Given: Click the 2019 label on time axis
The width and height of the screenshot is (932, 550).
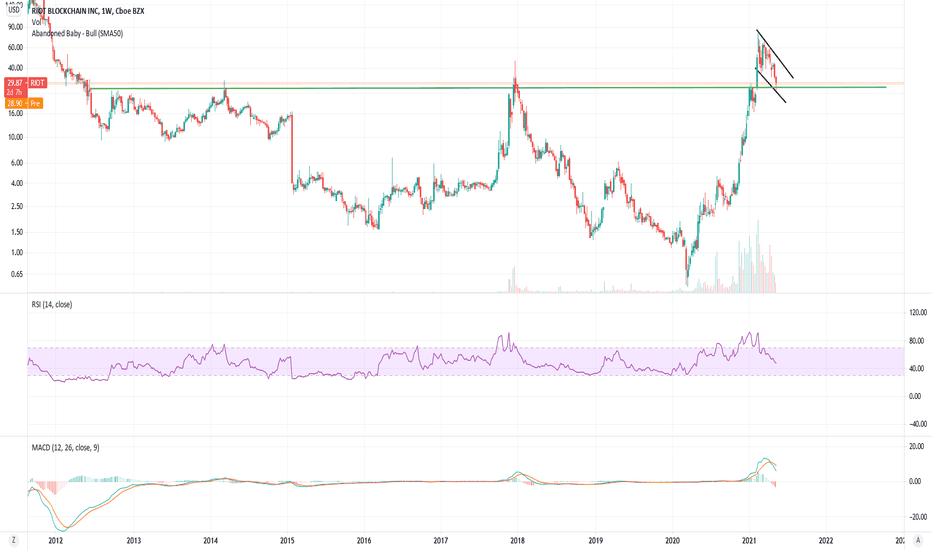Looking at the screenshot, I should 596,540.
